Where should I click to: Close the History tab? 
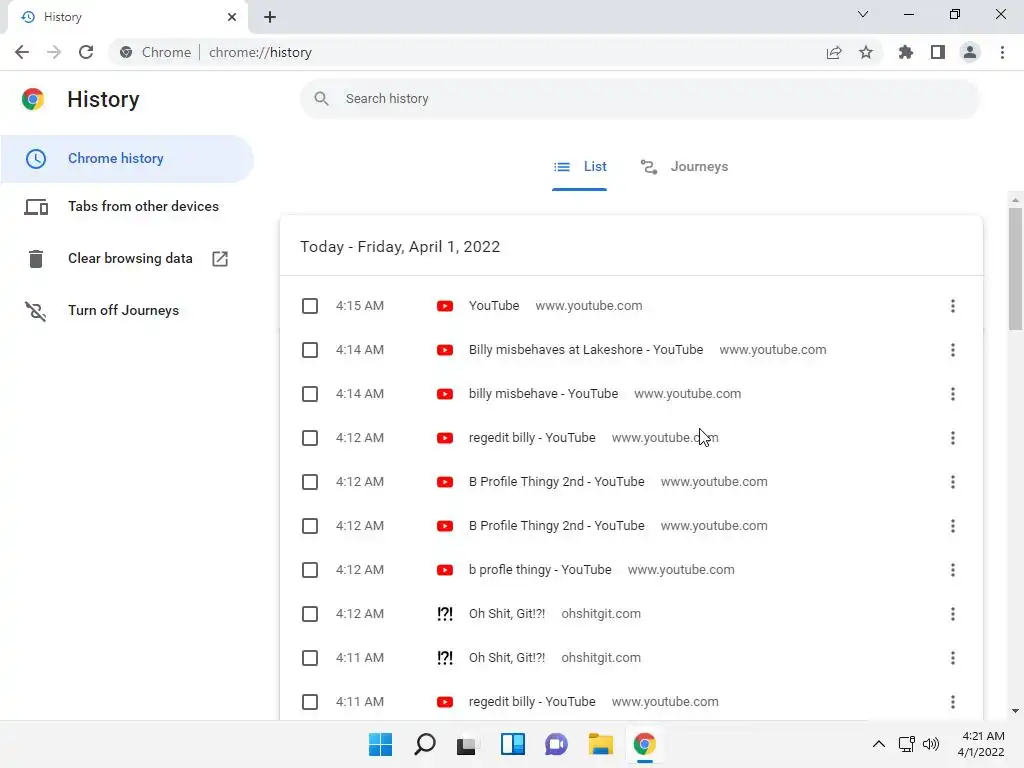(232, 17)
